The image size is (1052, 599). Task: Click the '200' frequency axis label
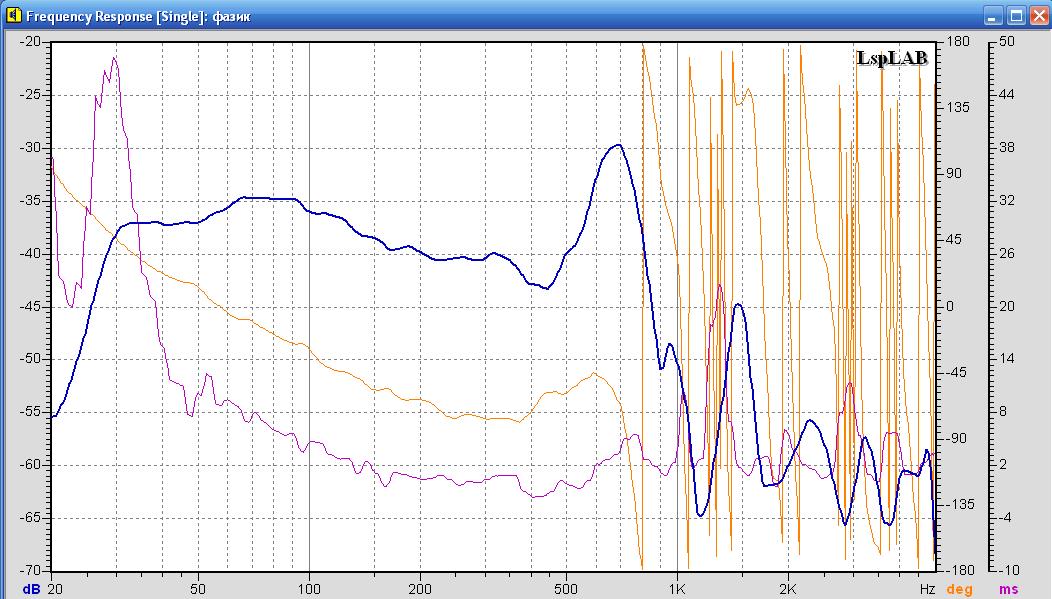tap(420, 590)
